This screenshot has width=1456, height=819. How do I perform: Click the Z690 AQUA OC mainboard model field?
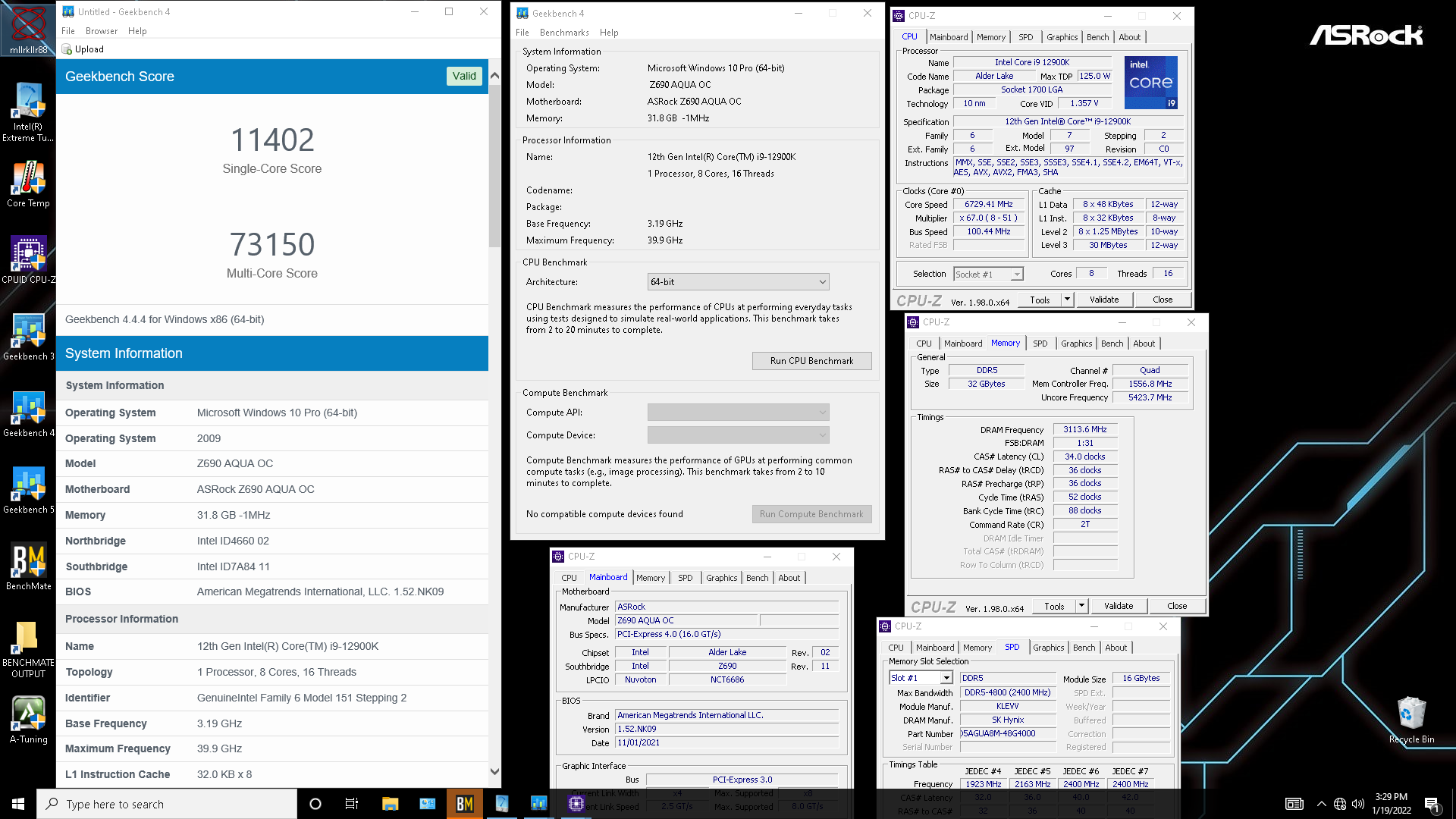[x=686, y=620]
